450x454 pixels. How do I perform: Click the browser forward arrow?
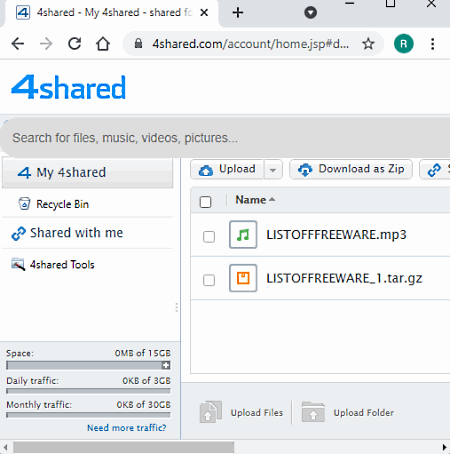point(46,44)
